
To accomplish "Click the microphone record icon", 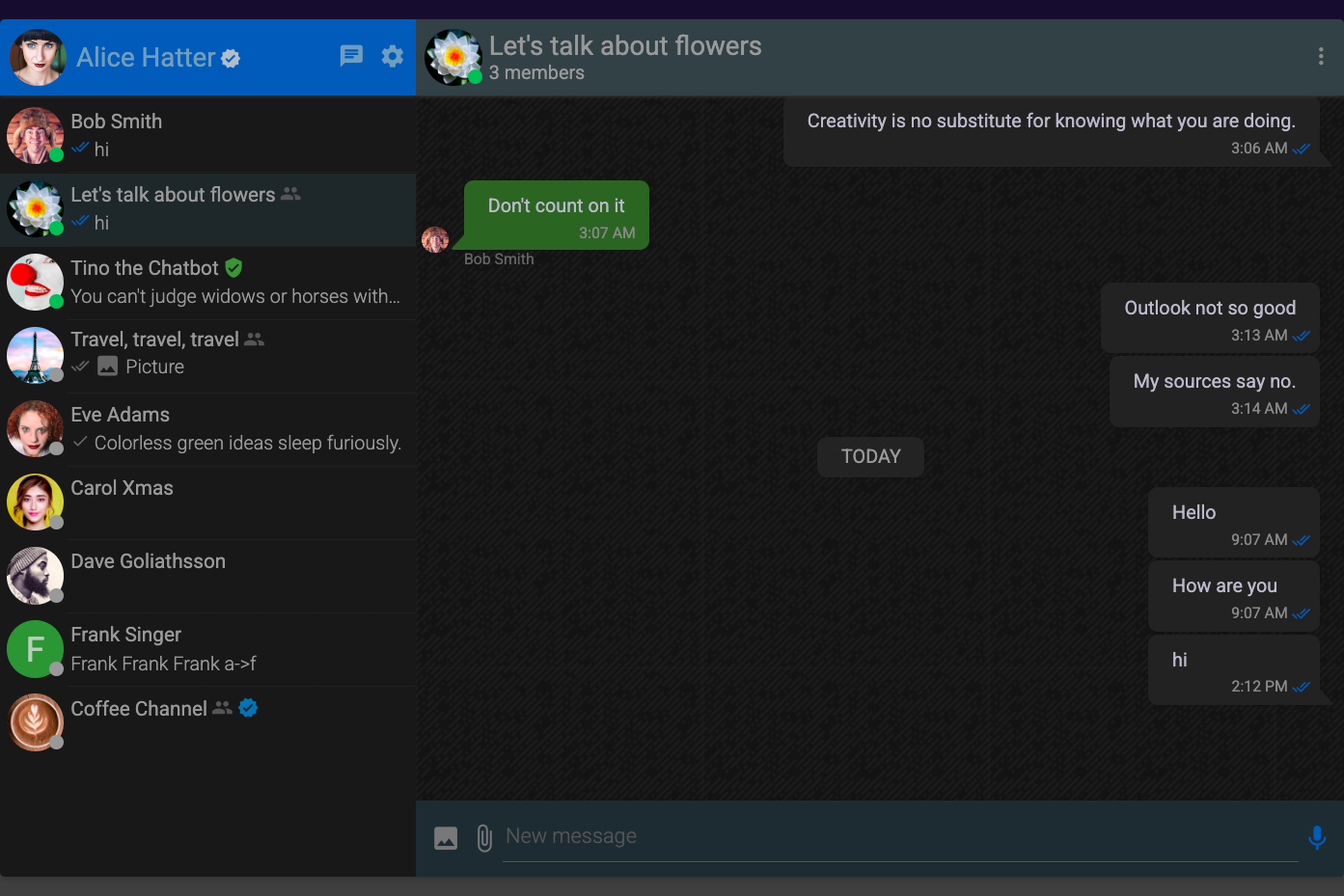I will (x=1317, y=837).
